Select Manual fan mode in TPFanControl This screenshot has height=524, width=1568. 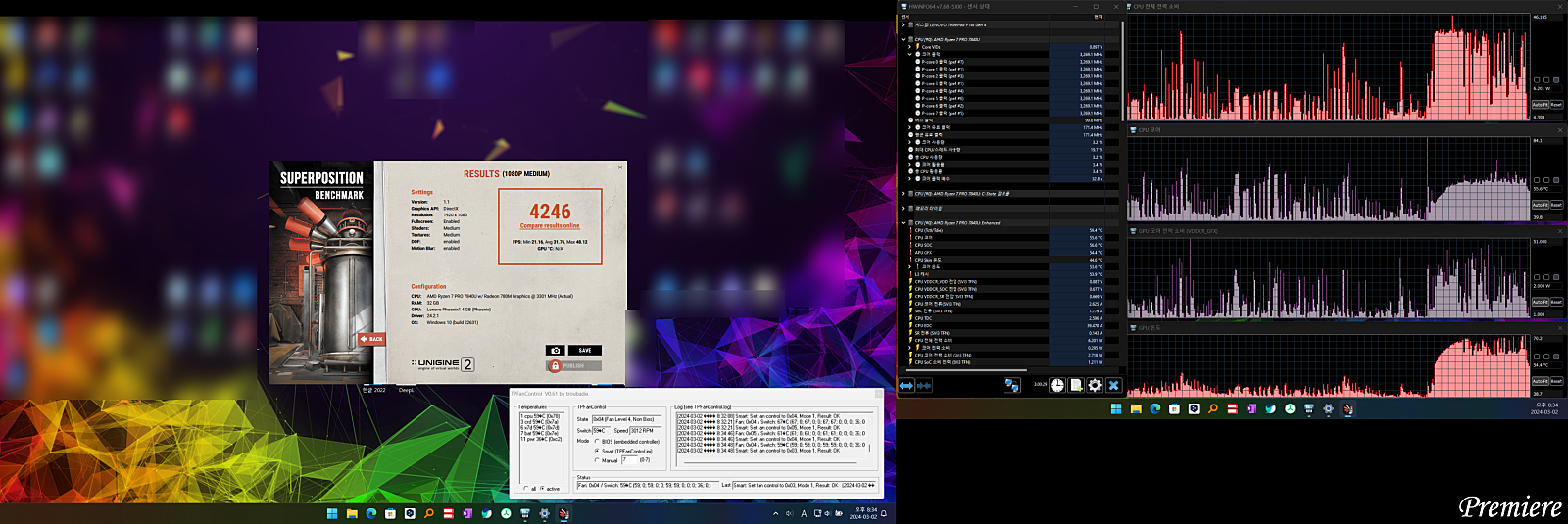pyautogui.click(x=597, y=460)
